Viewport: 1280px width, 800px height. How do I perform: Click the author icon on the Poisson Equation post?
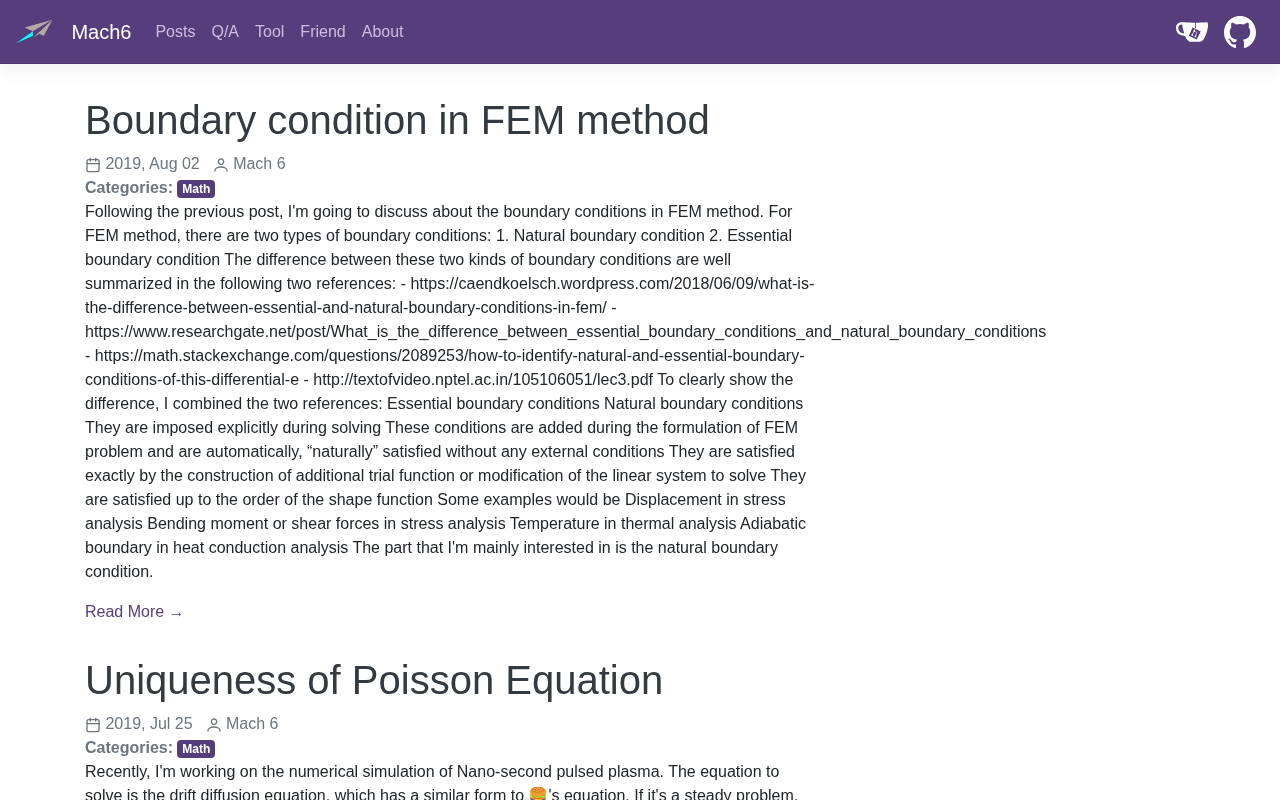214,725
